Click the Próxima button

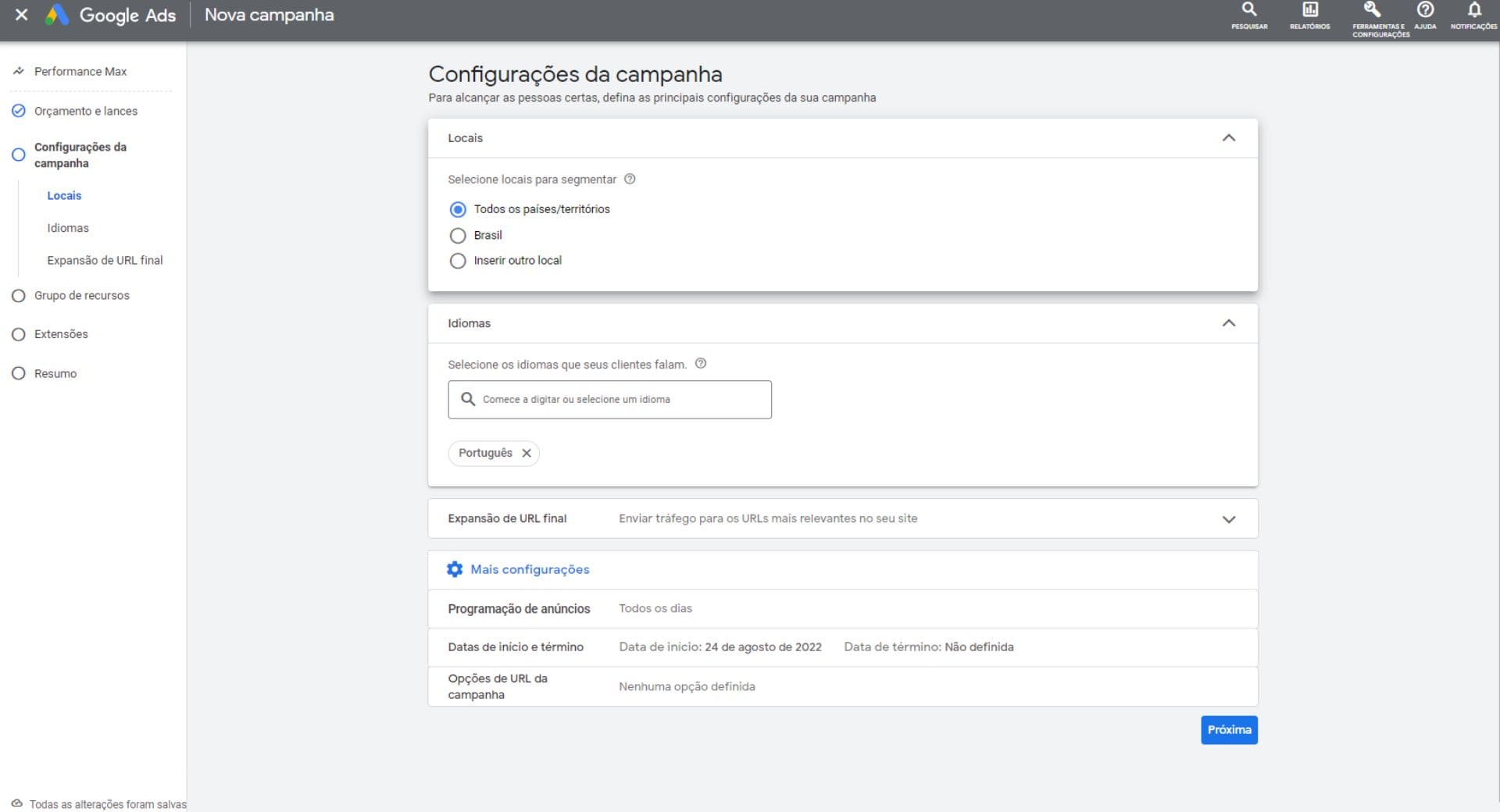click(1229, 730)
